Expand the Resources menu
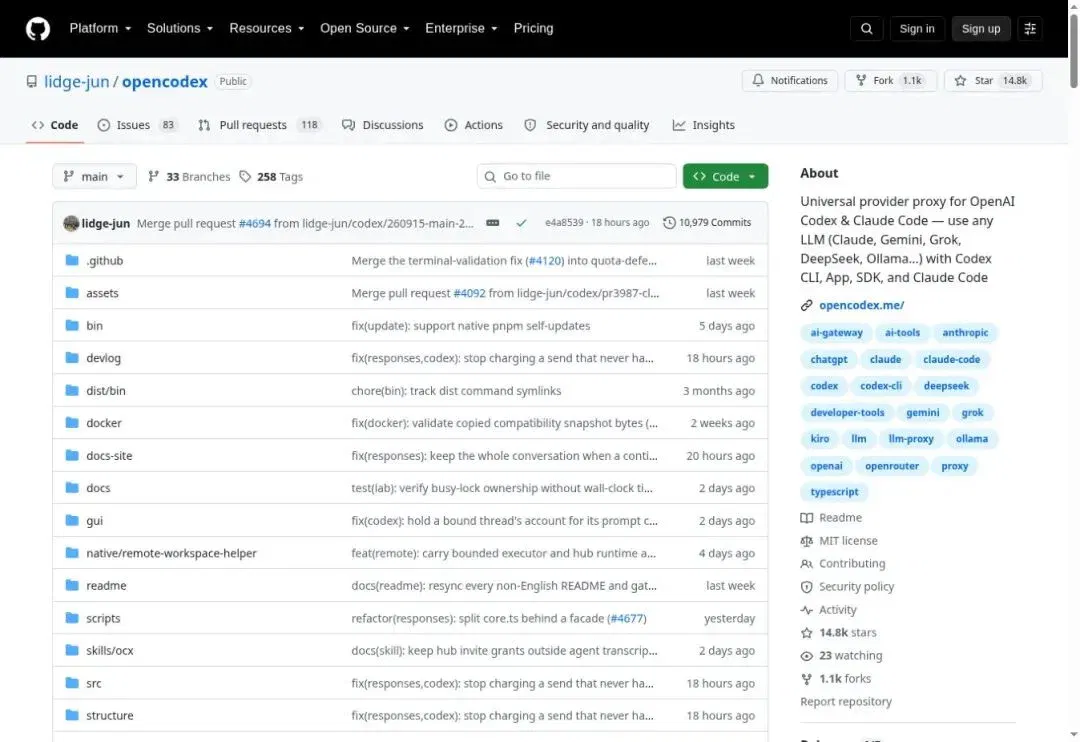Viewport: 1080px width, 742px height. tap(267, 28)
